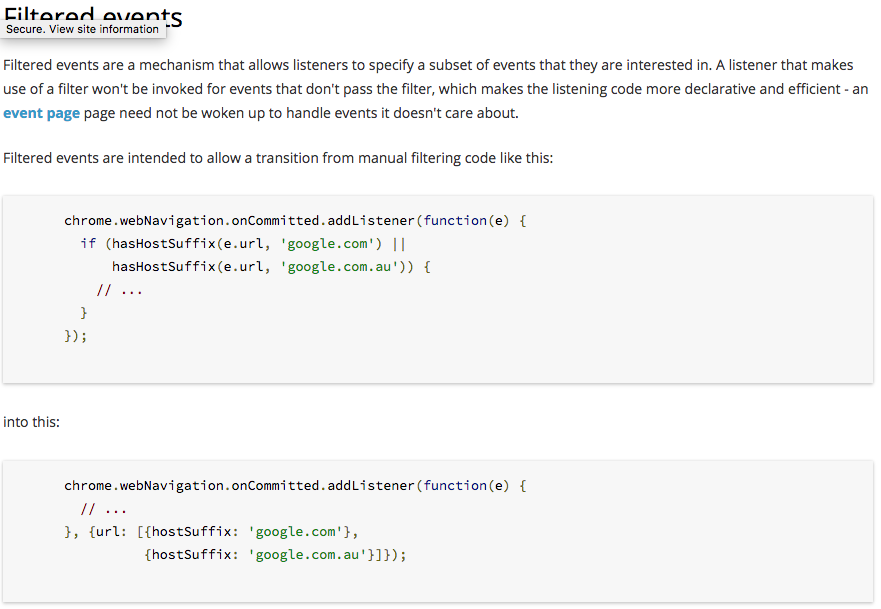Viewport: 881px width, 609px height.
Task: Click the "{hostSuffix: 'google.com.au'}]});" line
Action: tap(276, 555)
